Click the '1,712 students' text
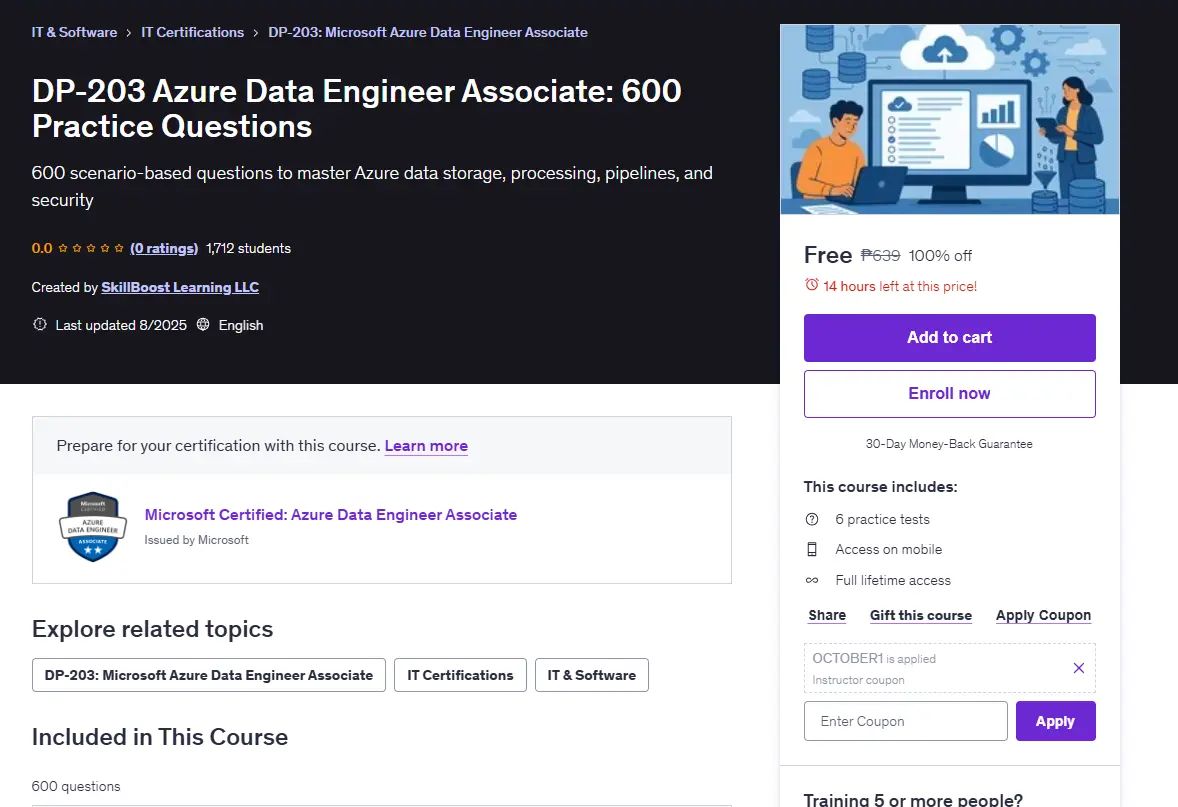1178x807 pixels. [x=249, y=248]
